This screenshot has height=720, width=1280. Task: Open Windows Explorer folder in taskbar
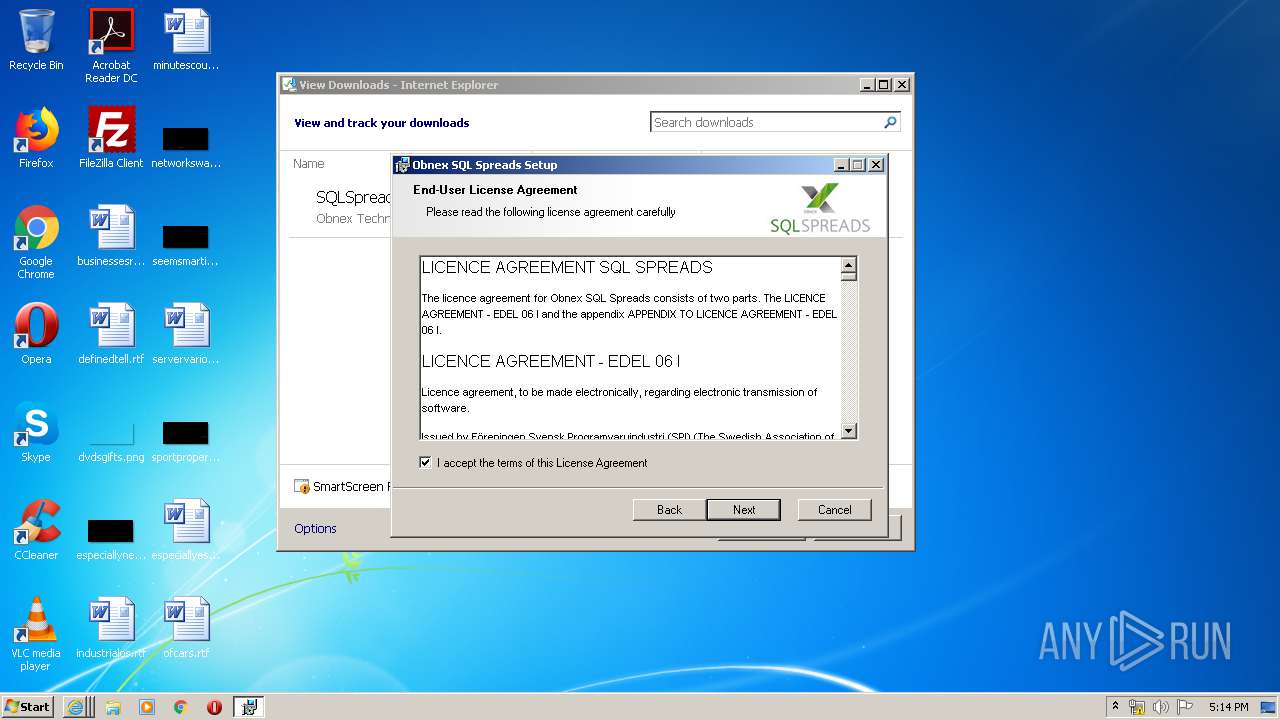(x=113, y=707)
